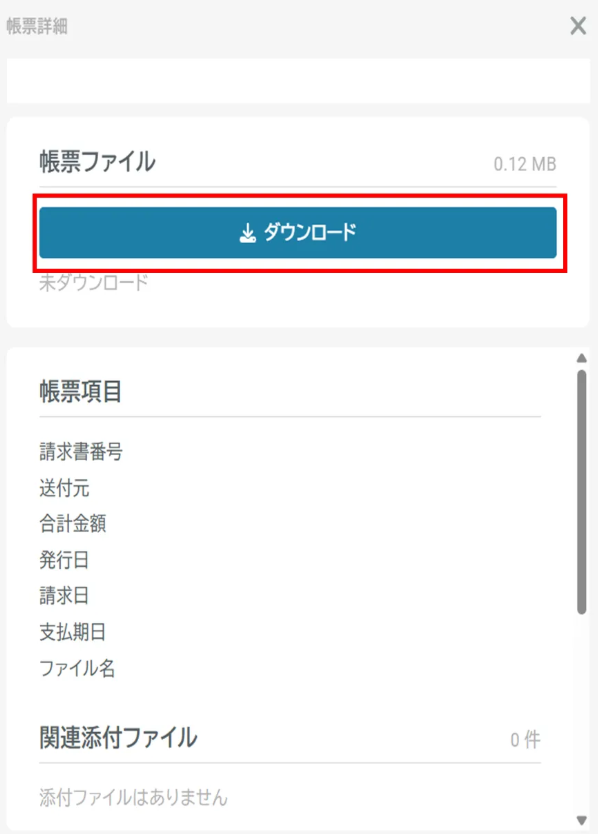Click the 0.12 MB file size
598x834 pixels.
(x=525, y=164)
